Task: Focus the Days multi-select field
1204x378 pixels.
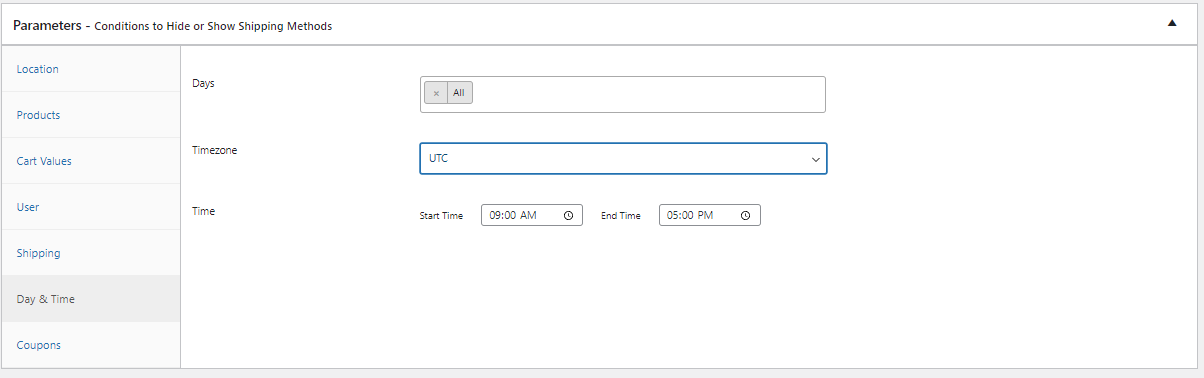Action: pos(623,94)
